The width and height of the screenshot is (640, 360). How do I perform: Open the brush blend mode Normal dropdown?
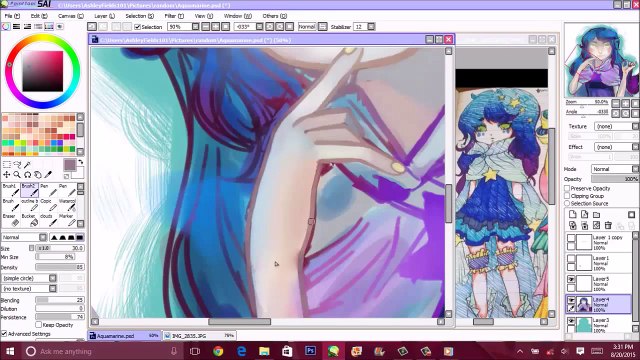(42, 237)
